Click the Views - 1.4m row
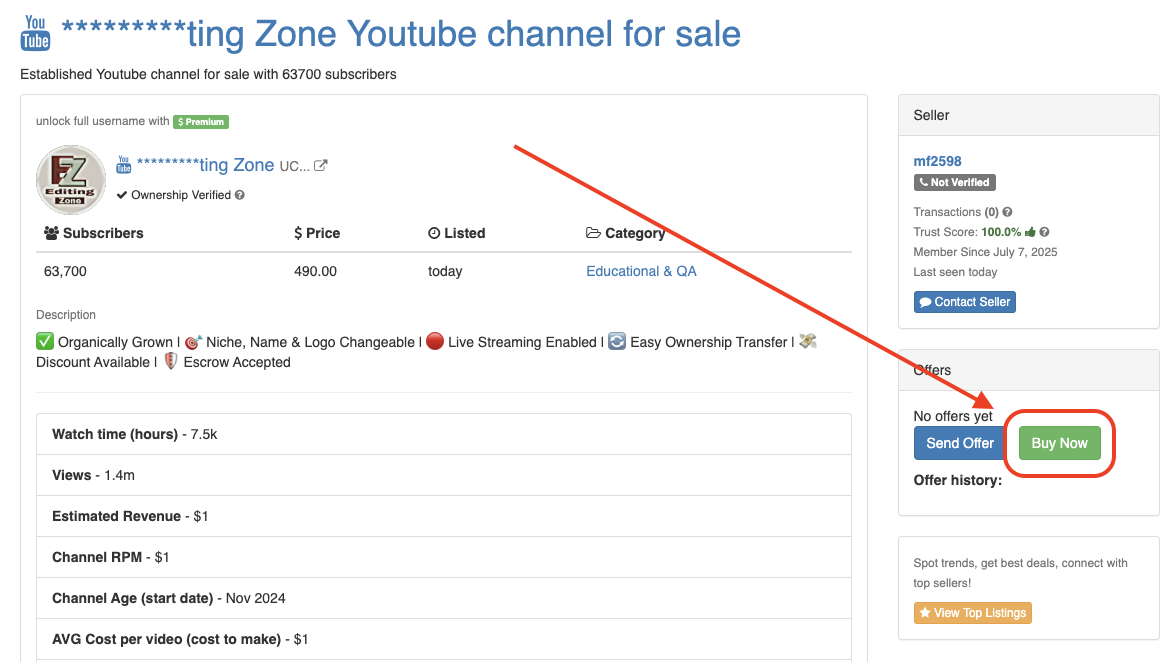The height and width of the screenshot is (662, 1176). click(x=444, y=475)
